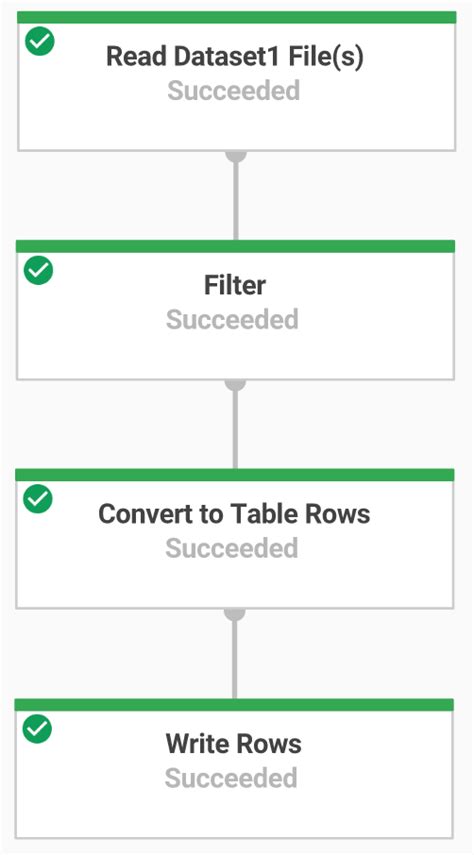
Task: Click the success checkmark on Write Rows
Action: click(x=38, y=729)
